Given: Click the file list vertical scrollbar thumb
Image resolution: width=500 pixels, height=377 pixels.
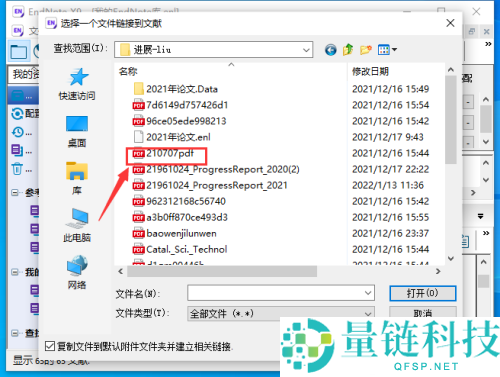Looking at the screenshot, I should tap(451, 120).
